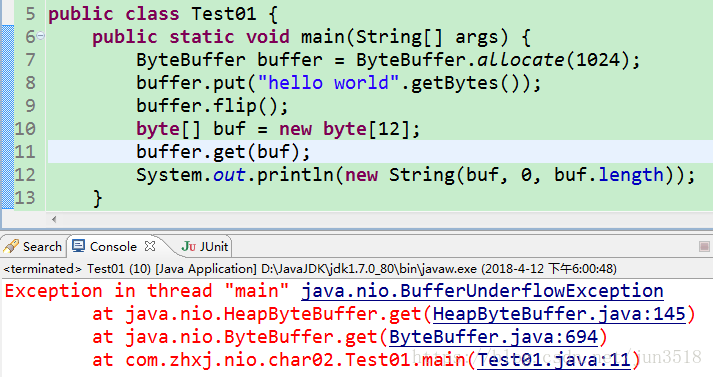Click the buffer.flip(); statement
The height and width of the screenshot is (377, 713).
[x=212, y=106]
